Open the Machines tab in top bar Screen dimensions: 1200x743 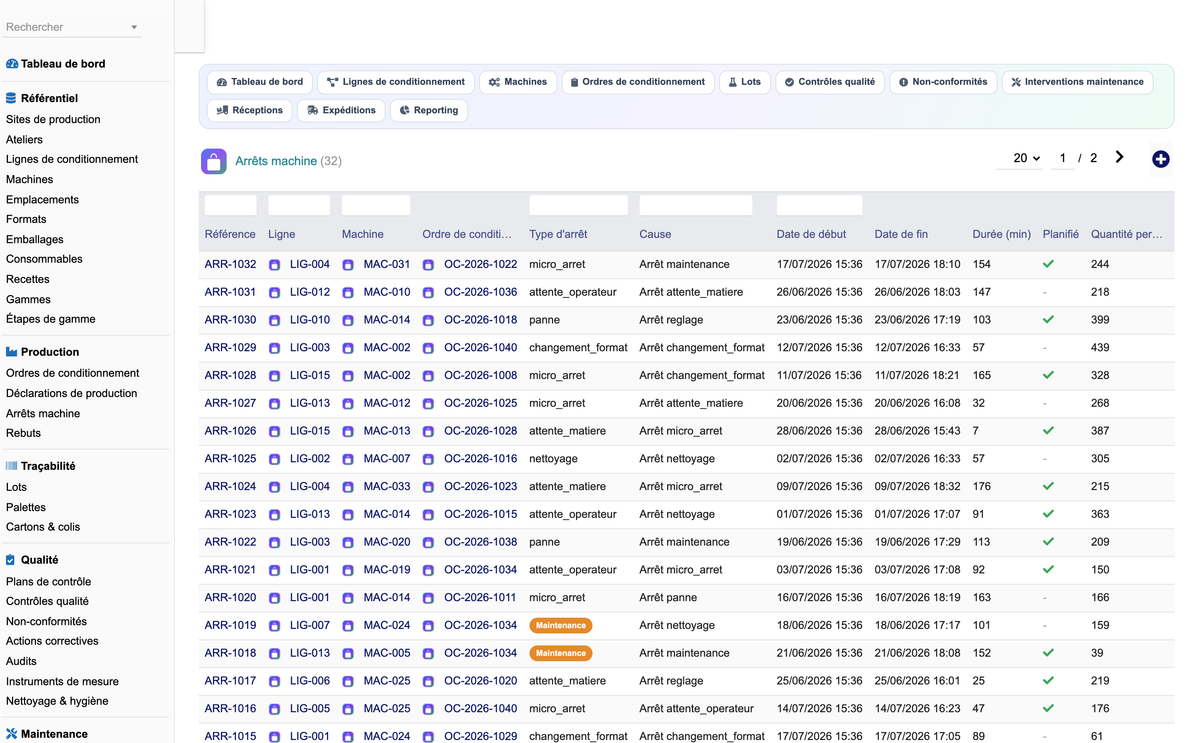518,82
